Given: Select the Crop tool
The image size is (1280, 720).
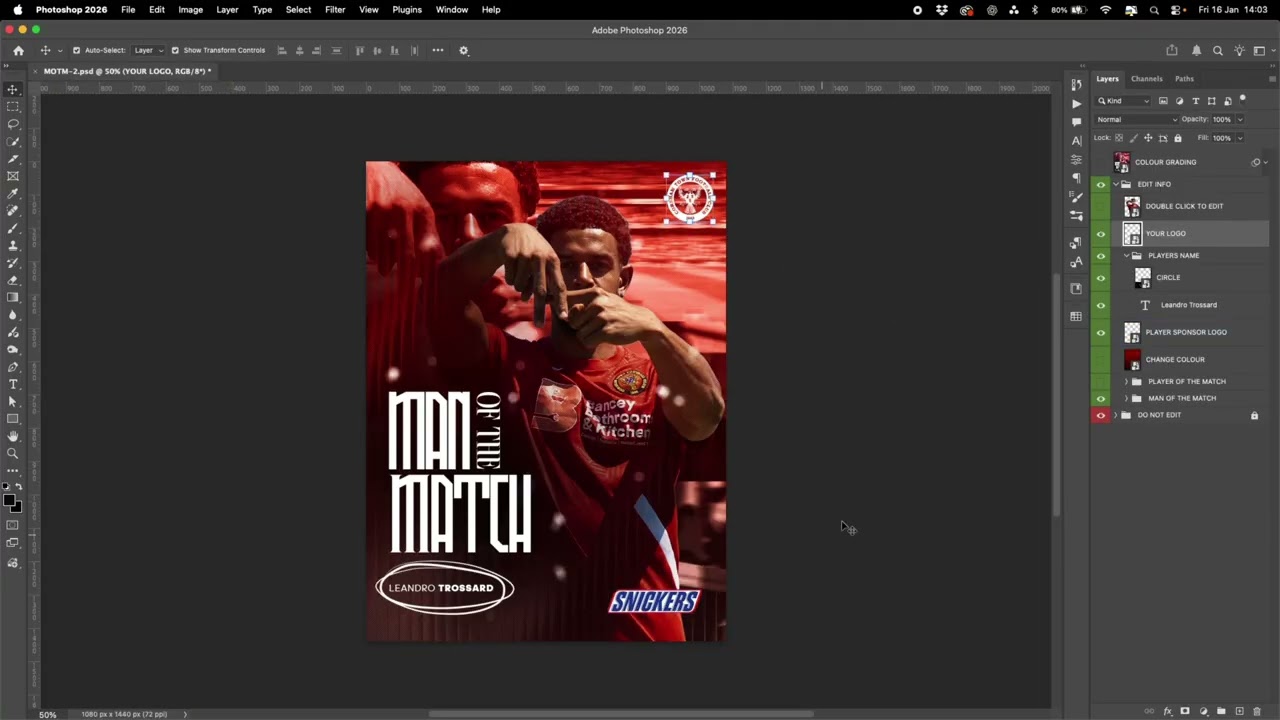Looking at the screenshot, I should point(13,159).
